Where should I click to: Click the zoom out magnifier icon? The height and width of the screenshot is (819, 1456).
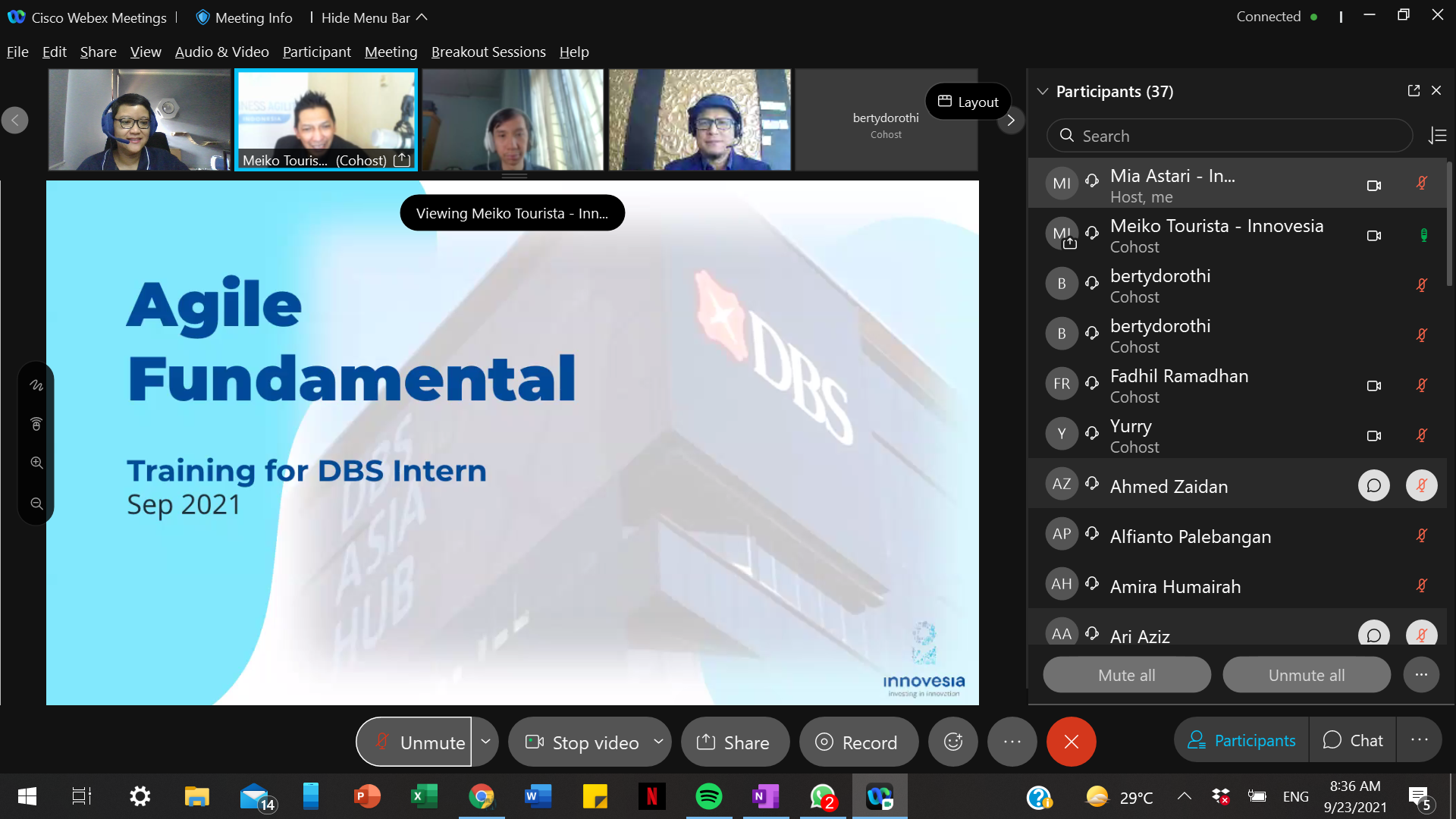[36, 504]
